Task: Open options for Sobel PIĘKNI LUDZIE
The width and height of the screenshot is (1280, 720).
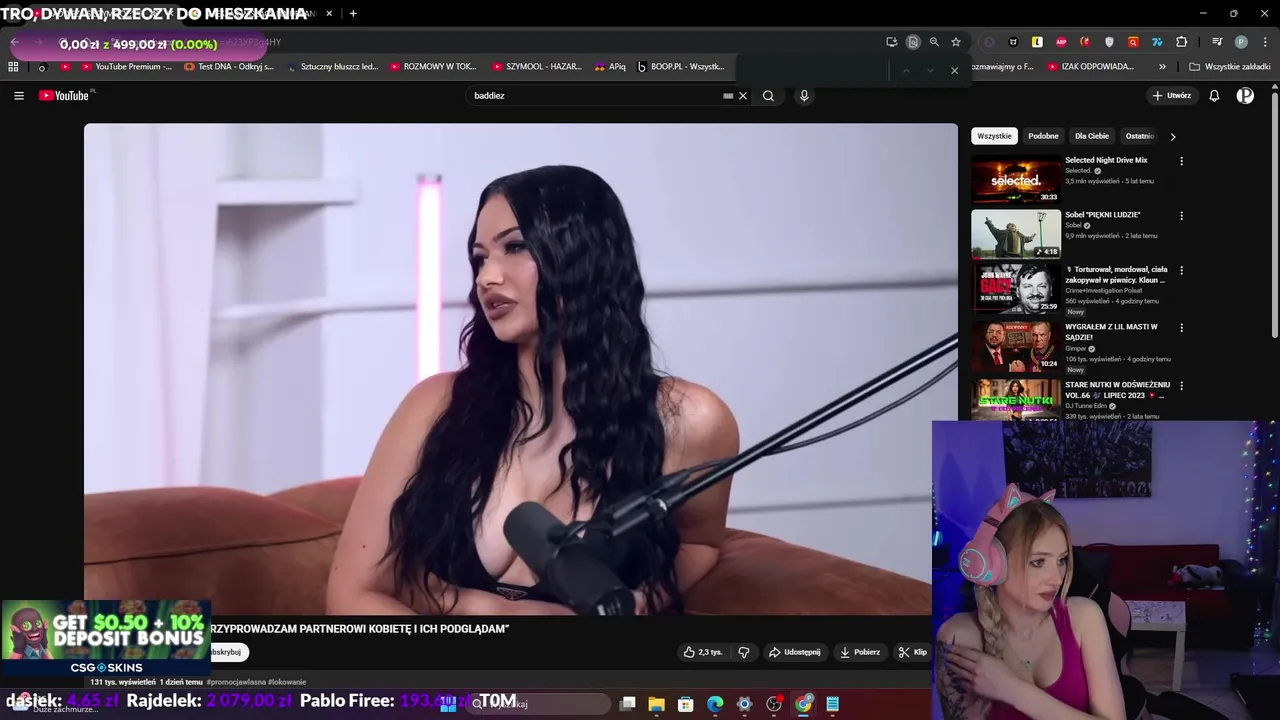Action: point(1181,215)
